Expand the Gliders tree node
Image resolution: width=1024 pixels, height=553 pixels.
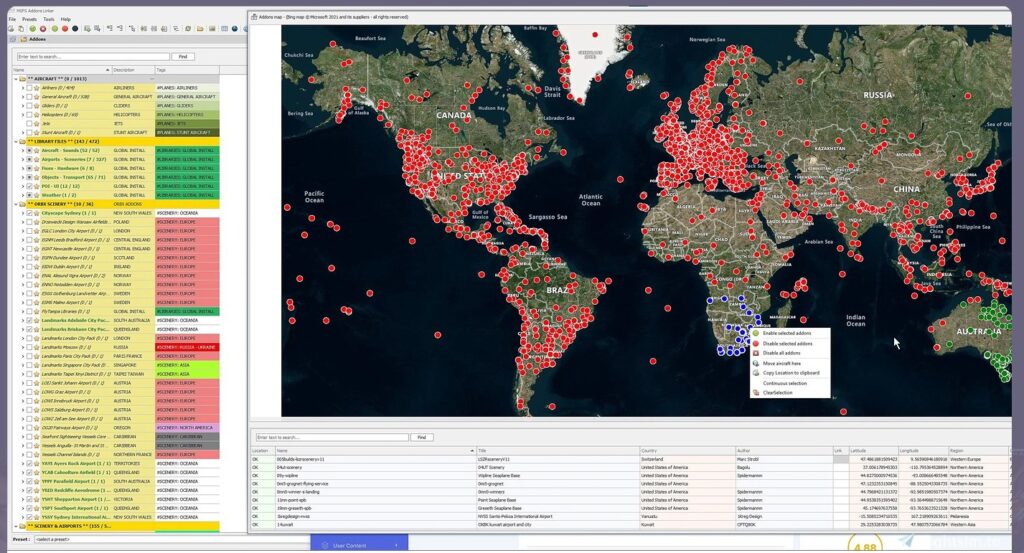[x=23, y=105]
